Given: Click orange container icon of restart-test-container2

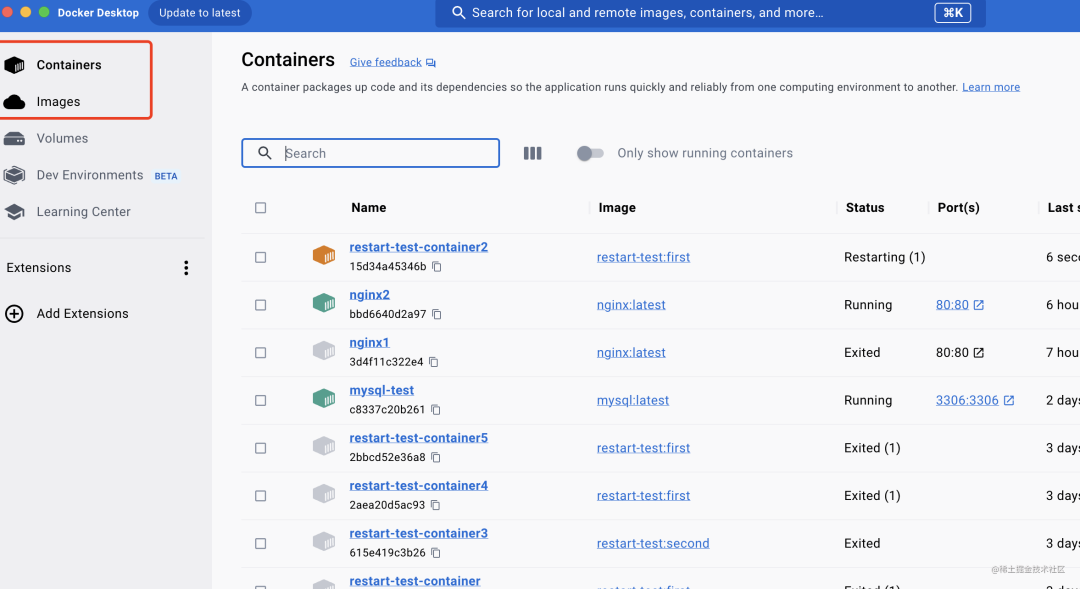Looking at the screenshot, I should (x=324, y=256).
